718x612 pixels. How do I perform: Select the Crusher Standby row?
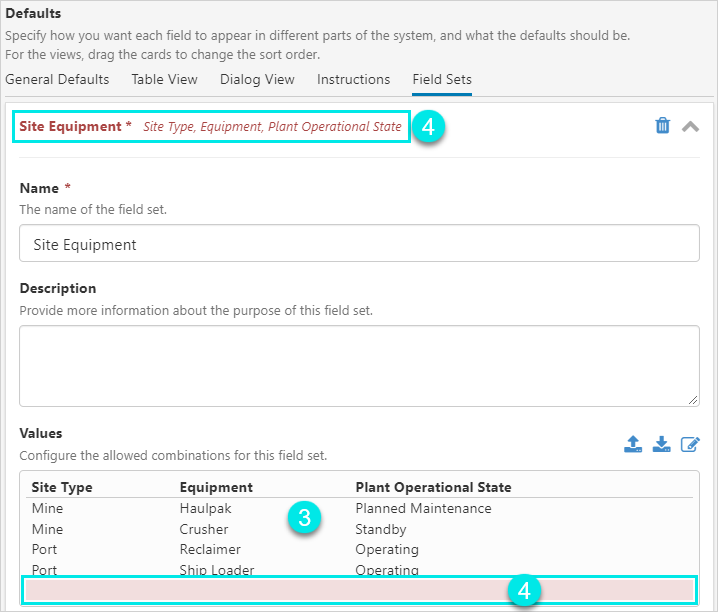[x=204, y=529]
